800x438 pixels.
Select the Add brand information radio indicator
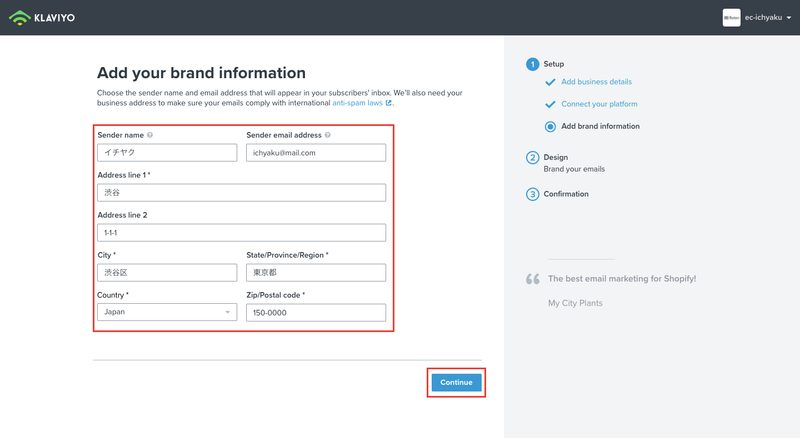coord(550,127)
